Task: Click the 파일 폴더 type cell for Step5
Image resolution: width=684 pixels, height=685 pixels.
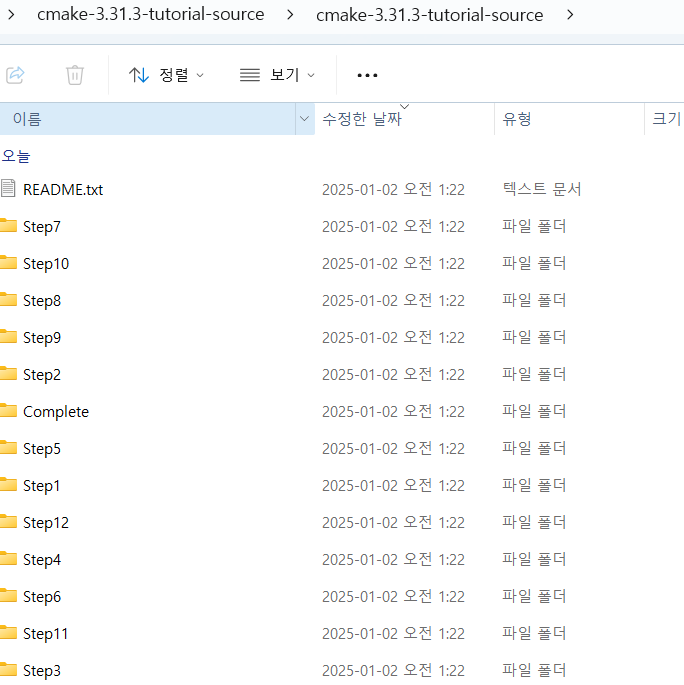Action: (534, 448)
